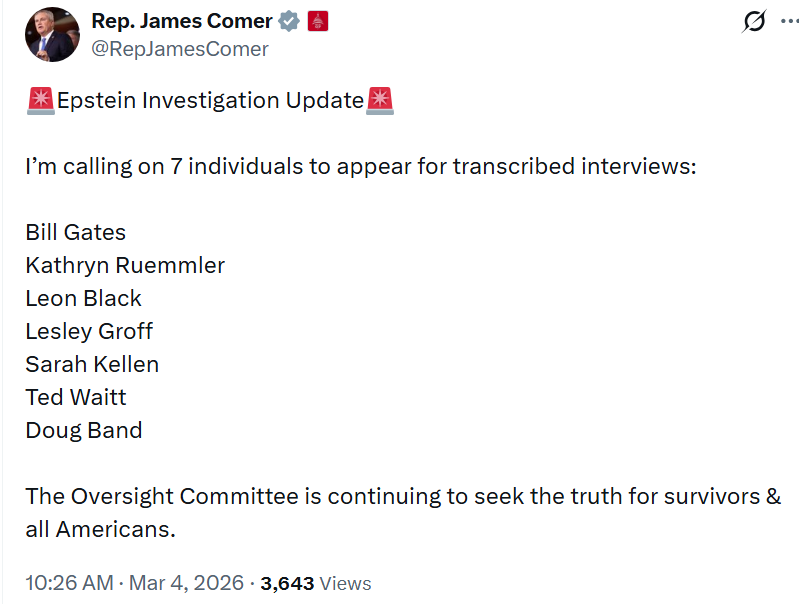This screenshot has width=799, height=604.
Task: Open the three-dot More options menu
Action: (x=789, y=21)
